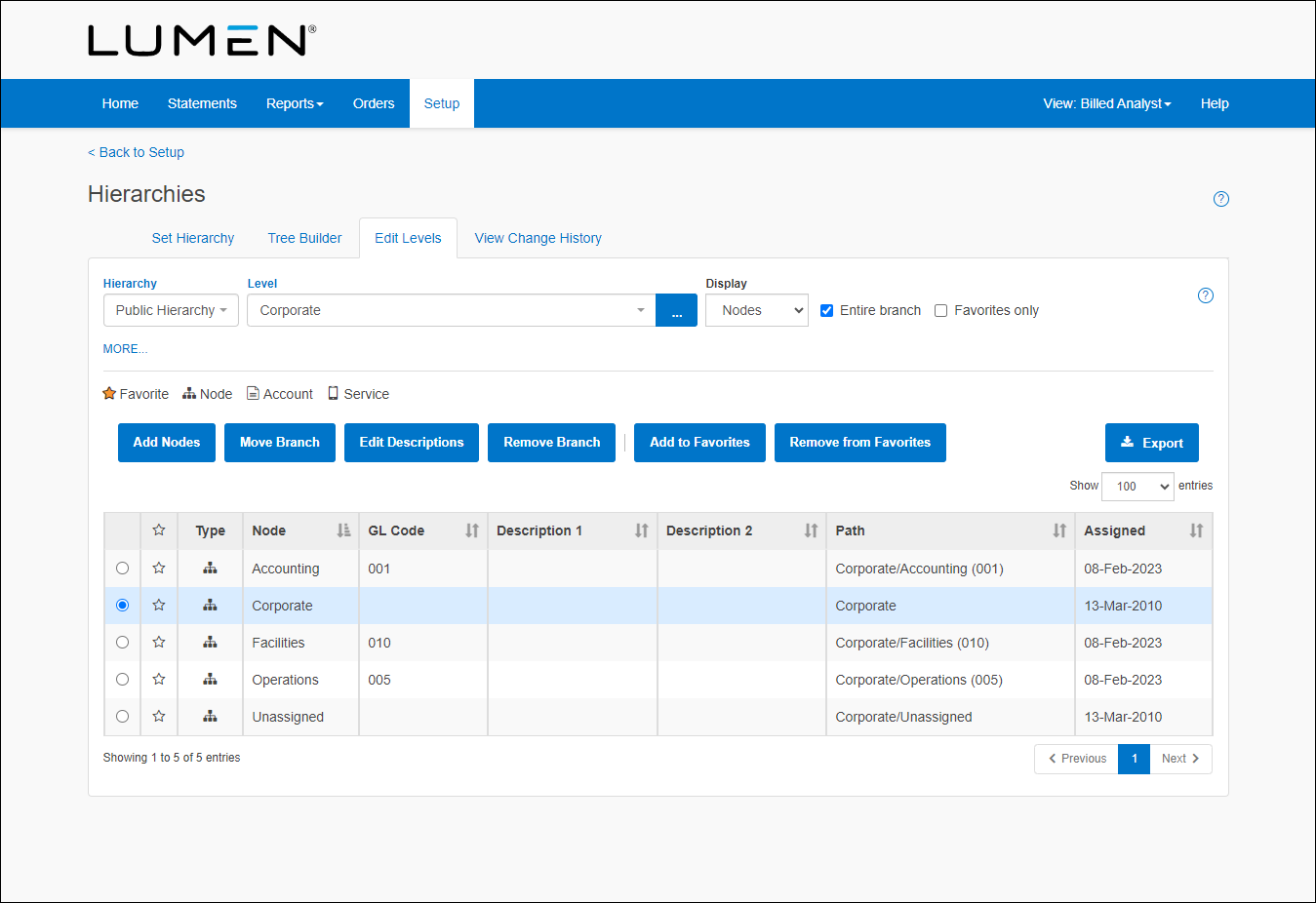Click the node type icon for Unassigned
This screenshot has width=1316, height=903.
click(210, 716)
